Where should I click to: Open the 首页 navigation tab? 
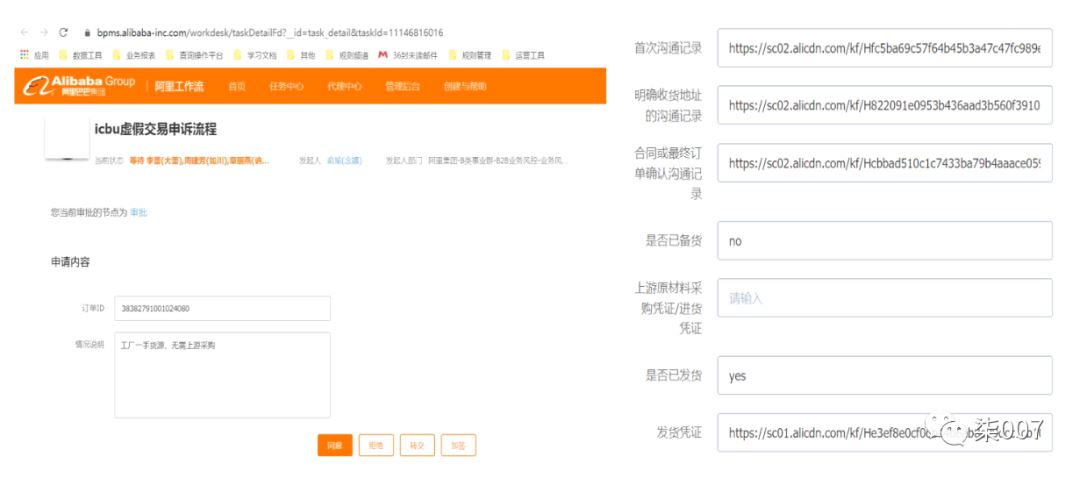click(x=237, y=87)
